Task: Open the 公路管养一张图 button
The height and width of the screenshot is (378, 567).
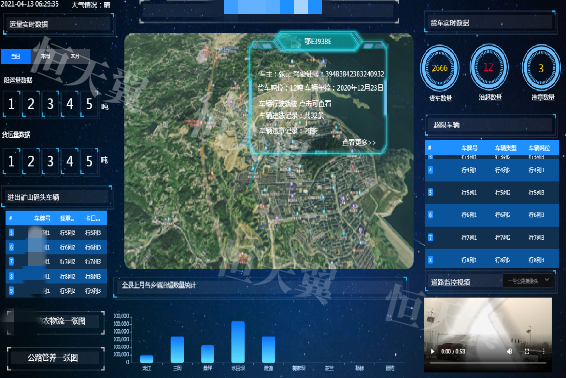Action: coord(55,358)
